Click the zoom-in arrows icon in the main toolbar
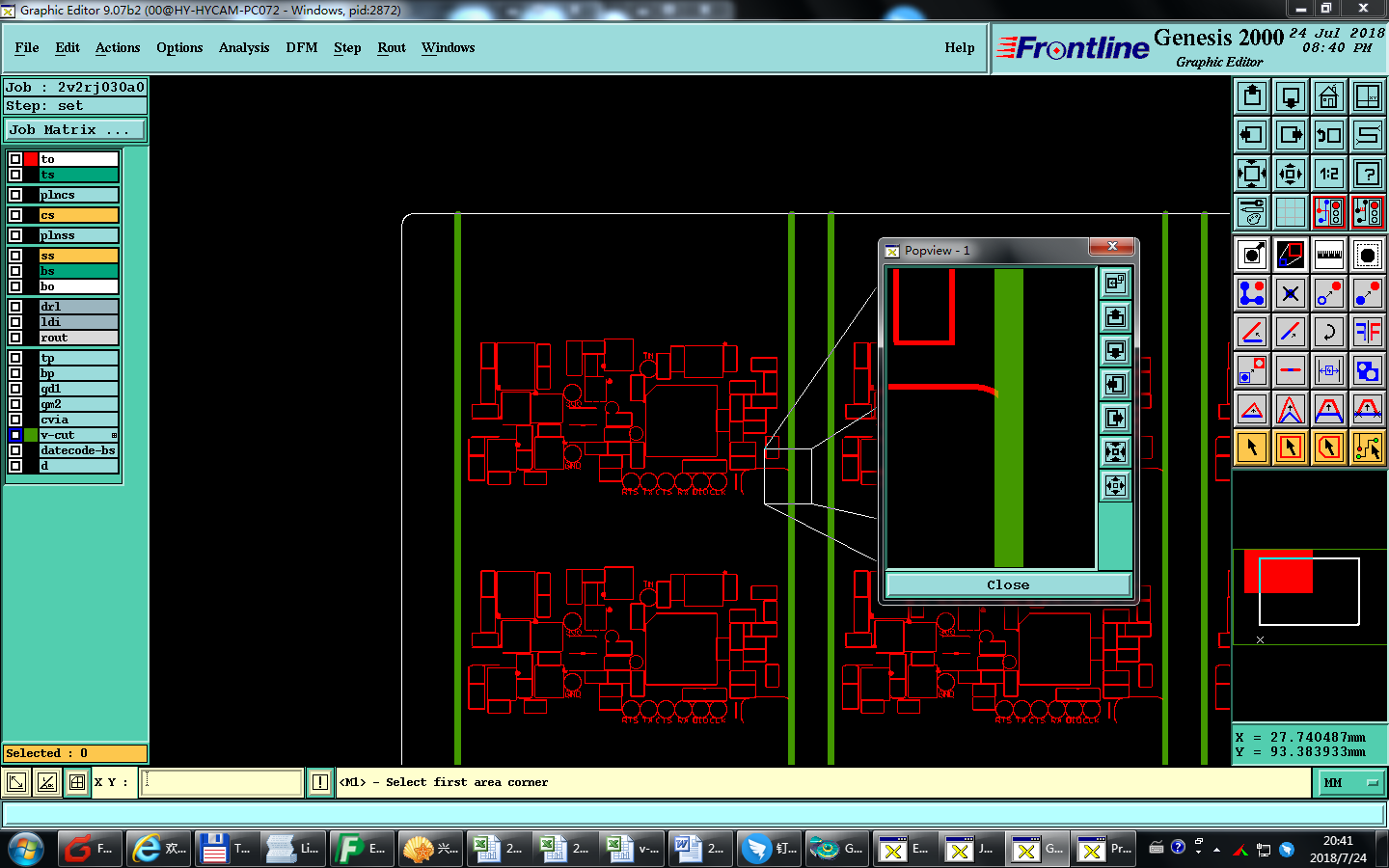This screenshot has height=868, width=1389. pos(1252,174)
